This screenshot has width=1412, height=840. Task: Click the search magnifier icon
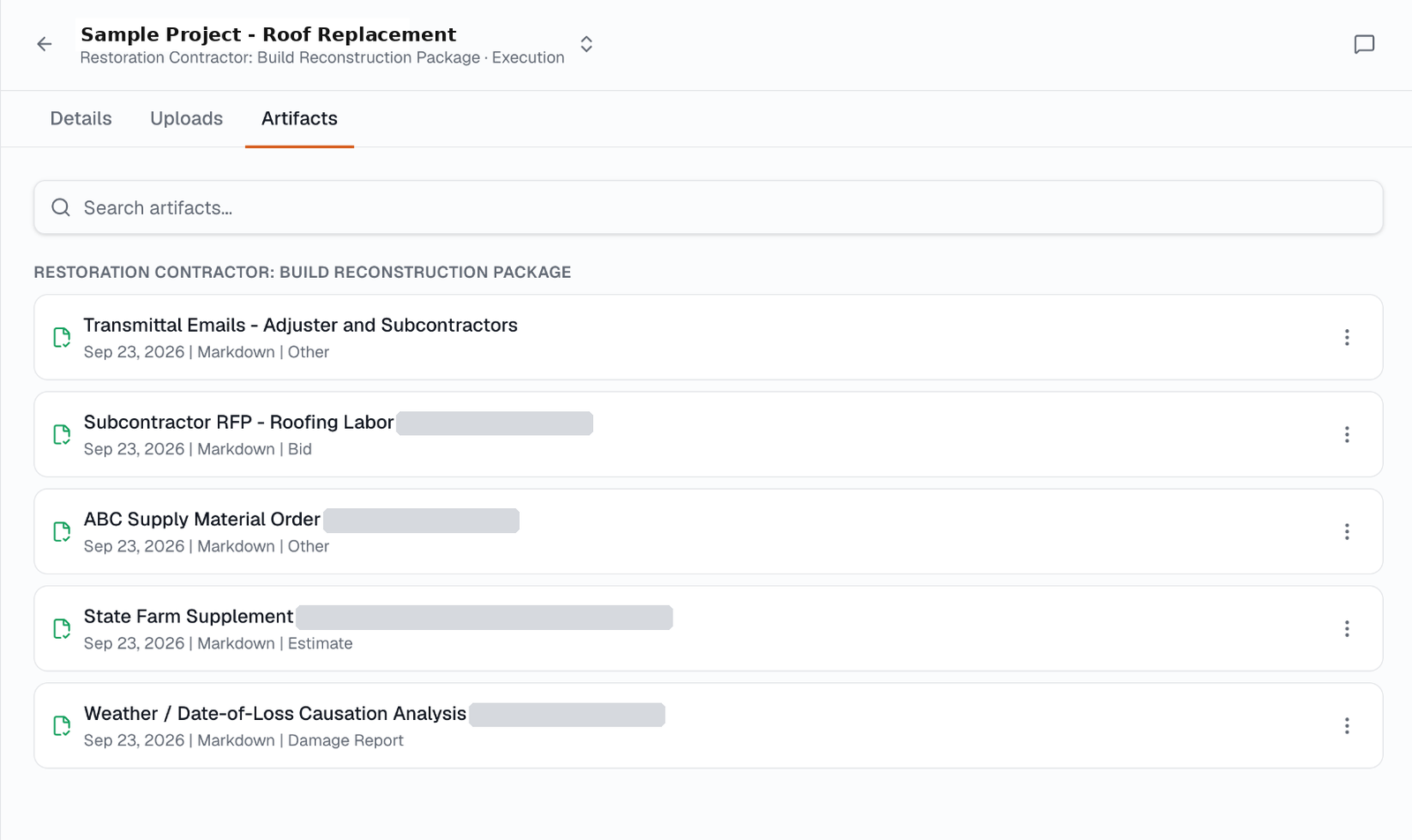61,207
